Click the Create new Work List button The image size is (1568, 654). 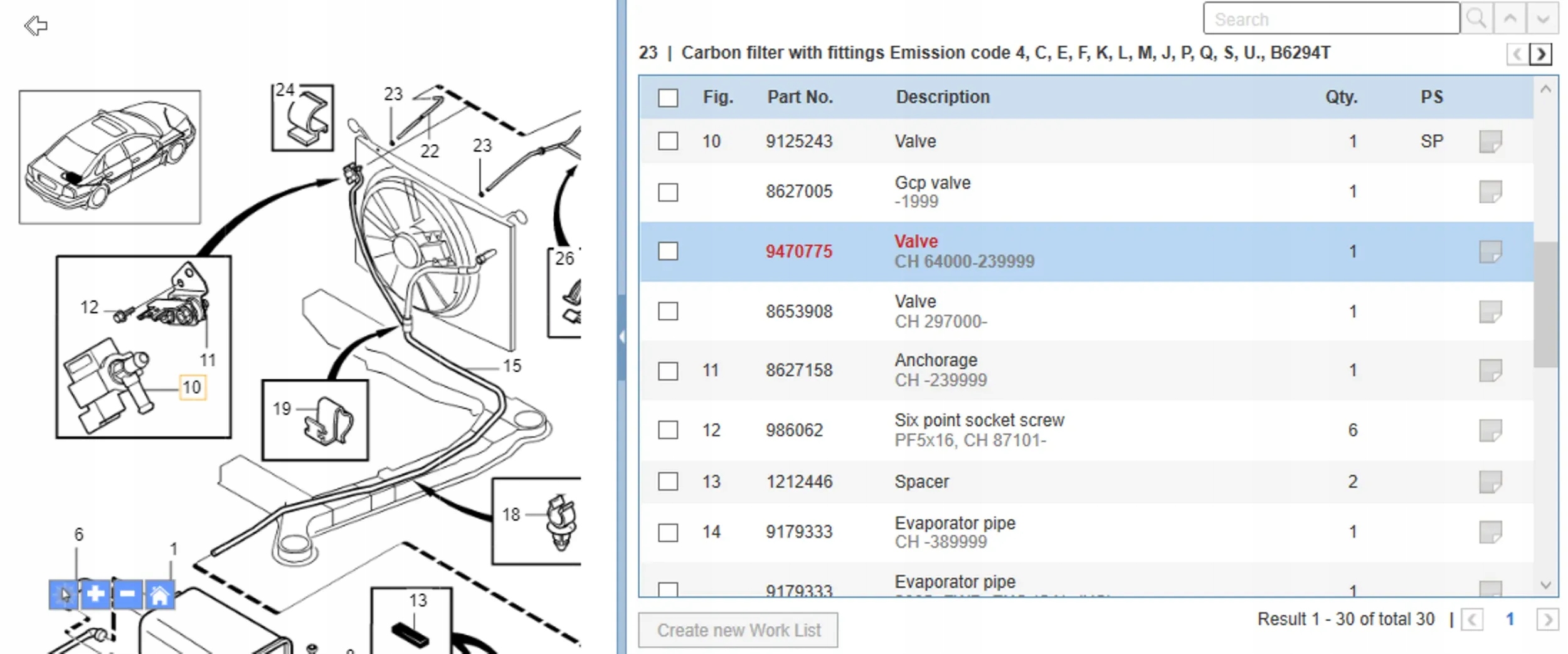(x=738, y=630)
